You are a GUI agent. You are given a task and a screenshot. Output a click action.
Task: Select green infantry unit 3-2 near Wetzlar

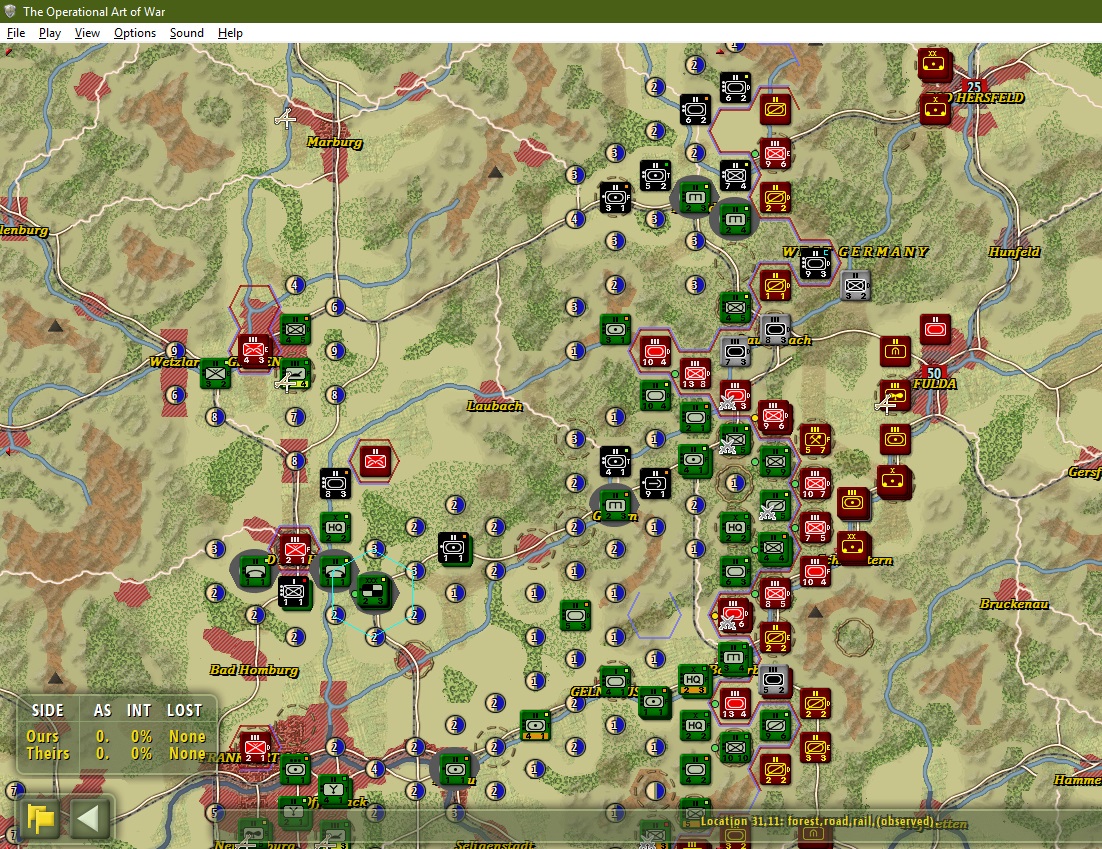[x=214, y=374]
